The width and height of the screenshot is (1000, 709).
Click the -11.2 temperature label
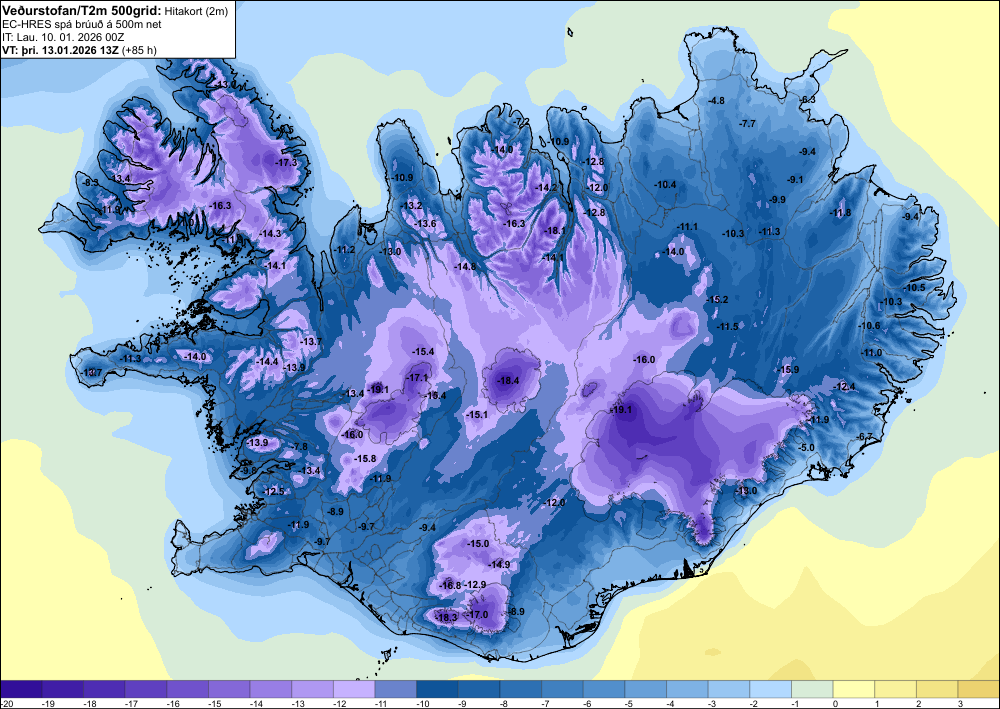click(x=344, y=249)
